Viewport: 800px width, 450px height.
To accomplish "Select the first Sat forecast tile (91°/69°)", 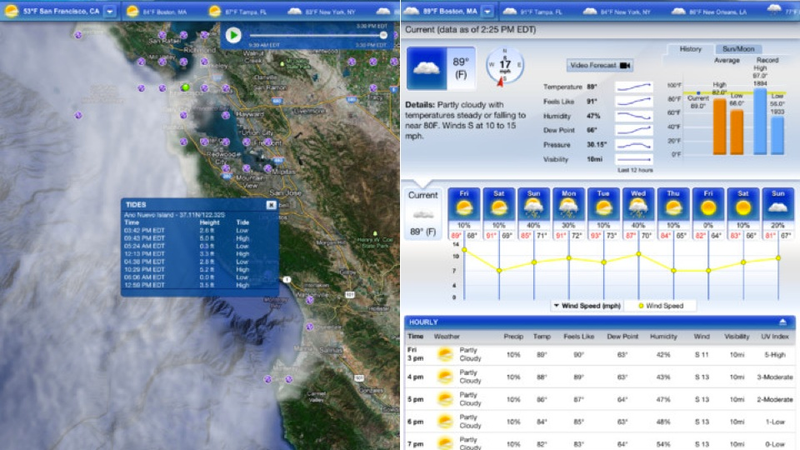I will tap(498, 214).
